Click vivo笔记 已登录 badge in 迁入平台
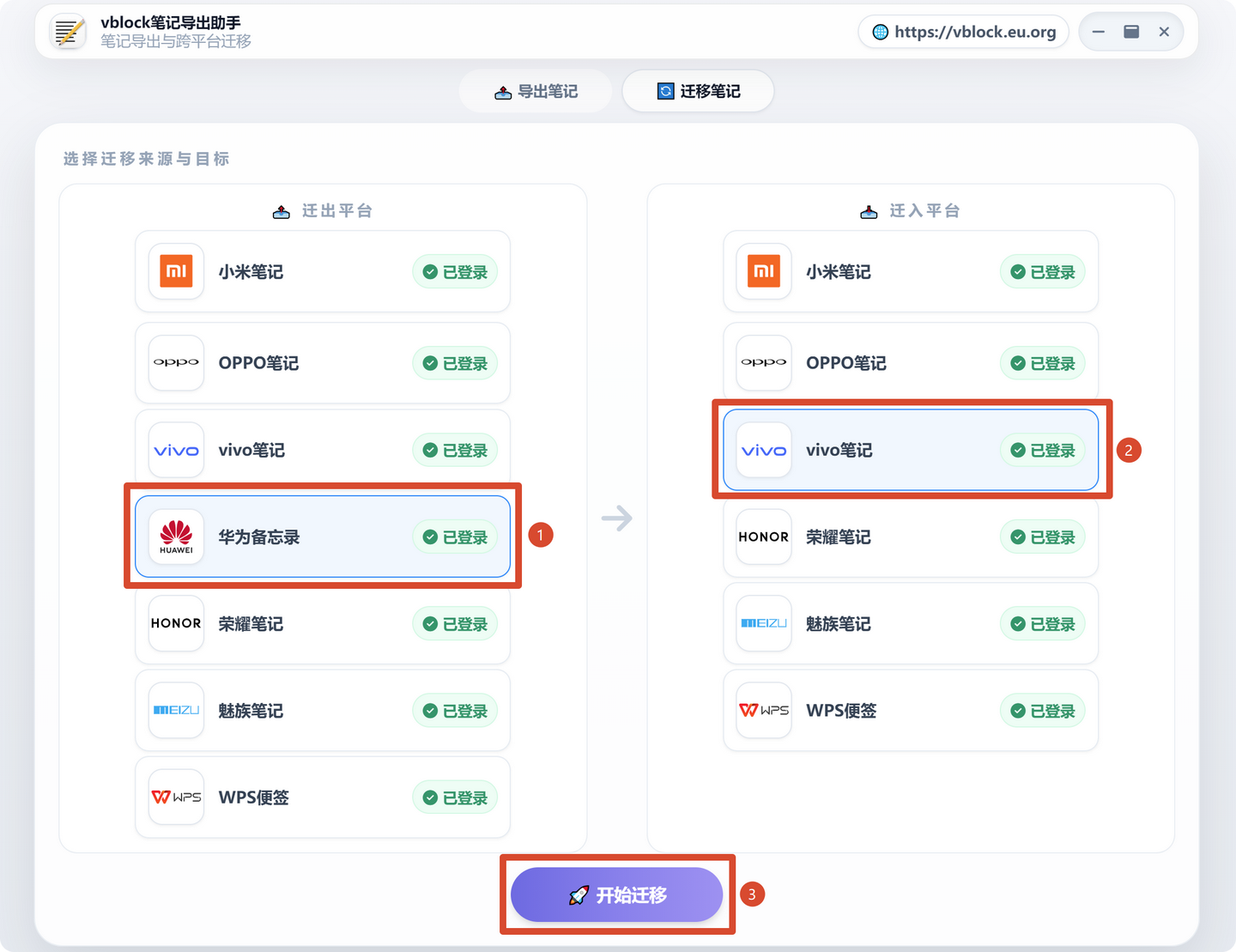Screen dimensions: 1236x952 point(1043,451)
